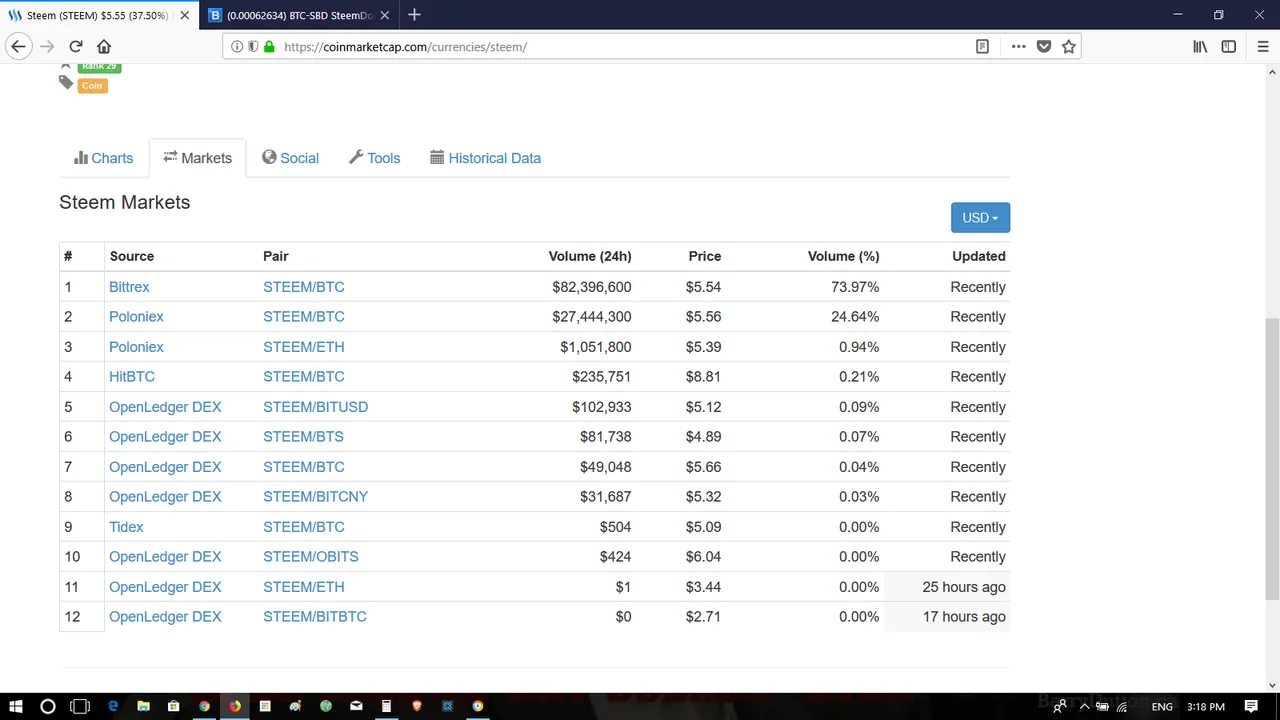Open the Bittrex source link

129,287
